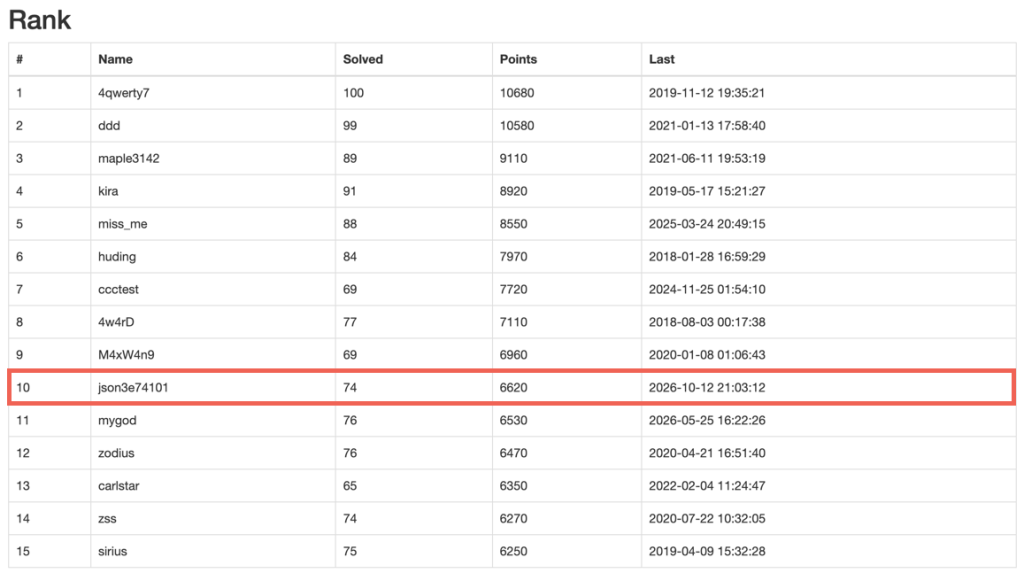Click solved count 84 for huding
Viewport: 1024px width, 573px height.
(x=350, y=256)
